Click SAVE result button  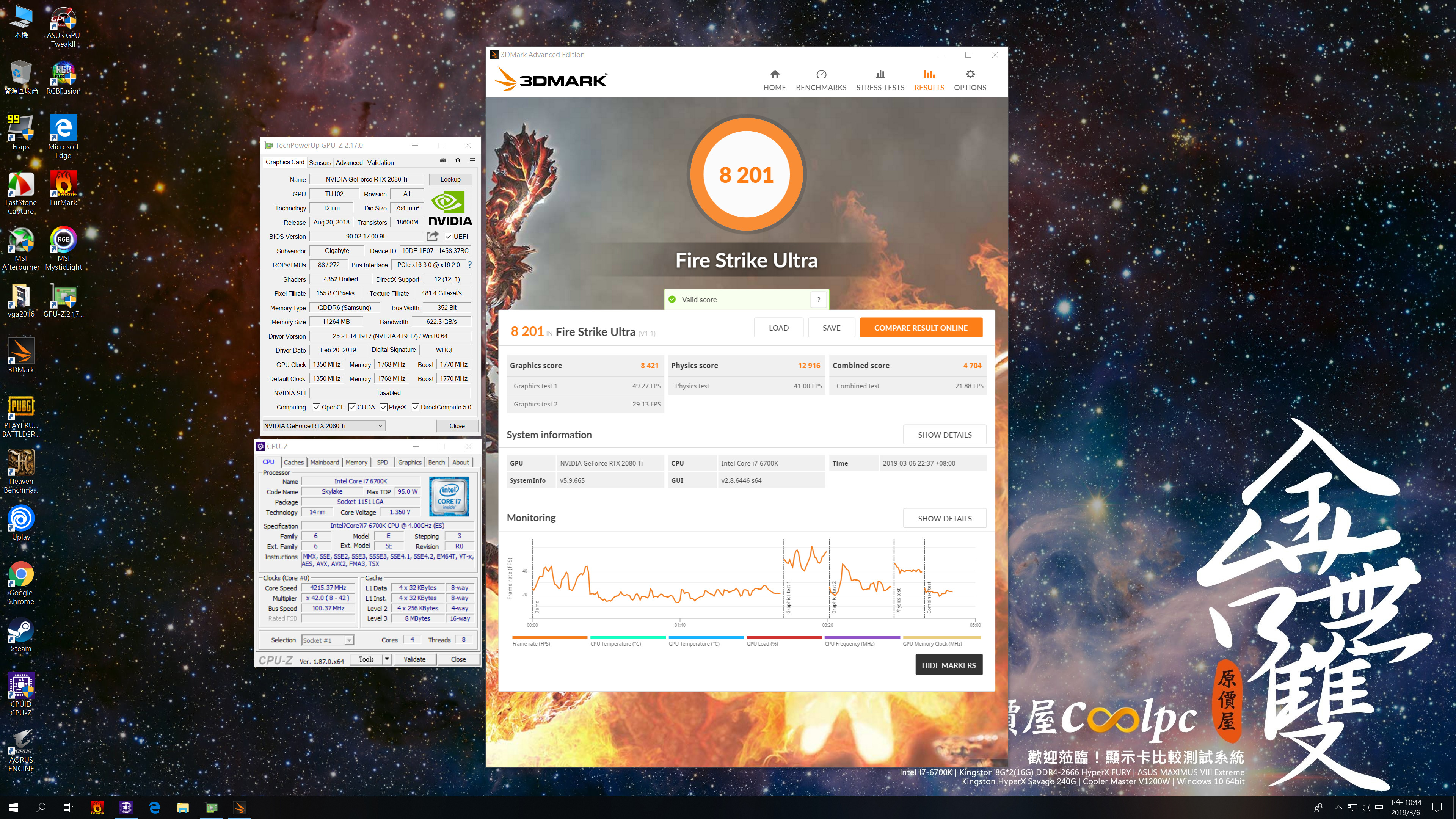point(831,328)
